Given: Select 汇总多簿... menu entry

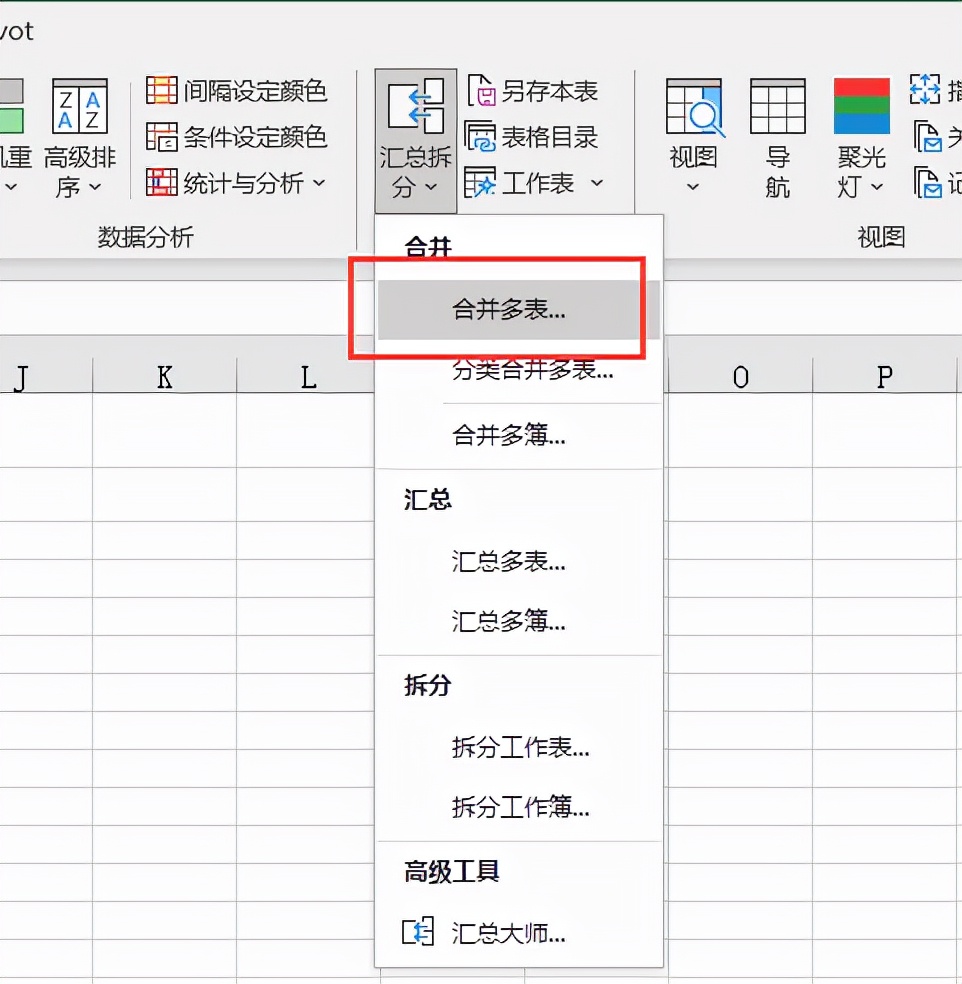Looking at the screenshot, I should [518, 621].
